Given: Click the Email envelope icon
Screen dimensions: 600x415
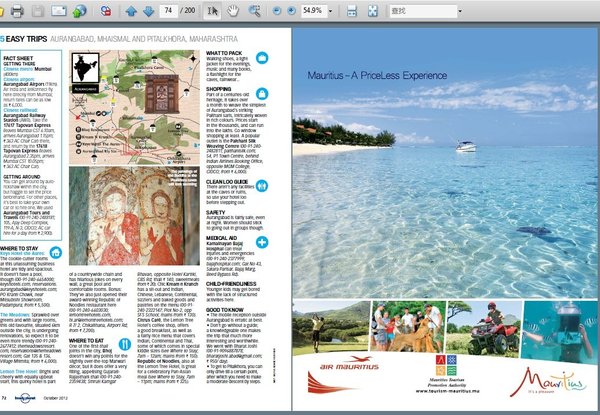Looking at the screenshot, I should pos(59,11).
